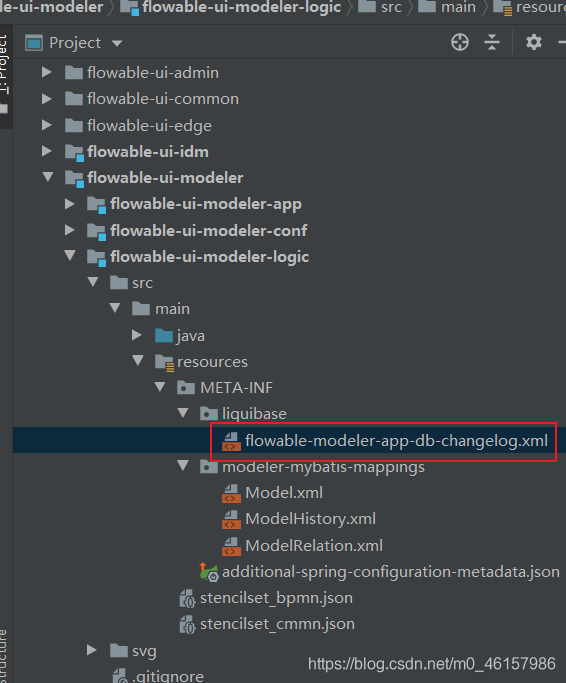Select the flowable-ui-idm module name

(148, 152)
